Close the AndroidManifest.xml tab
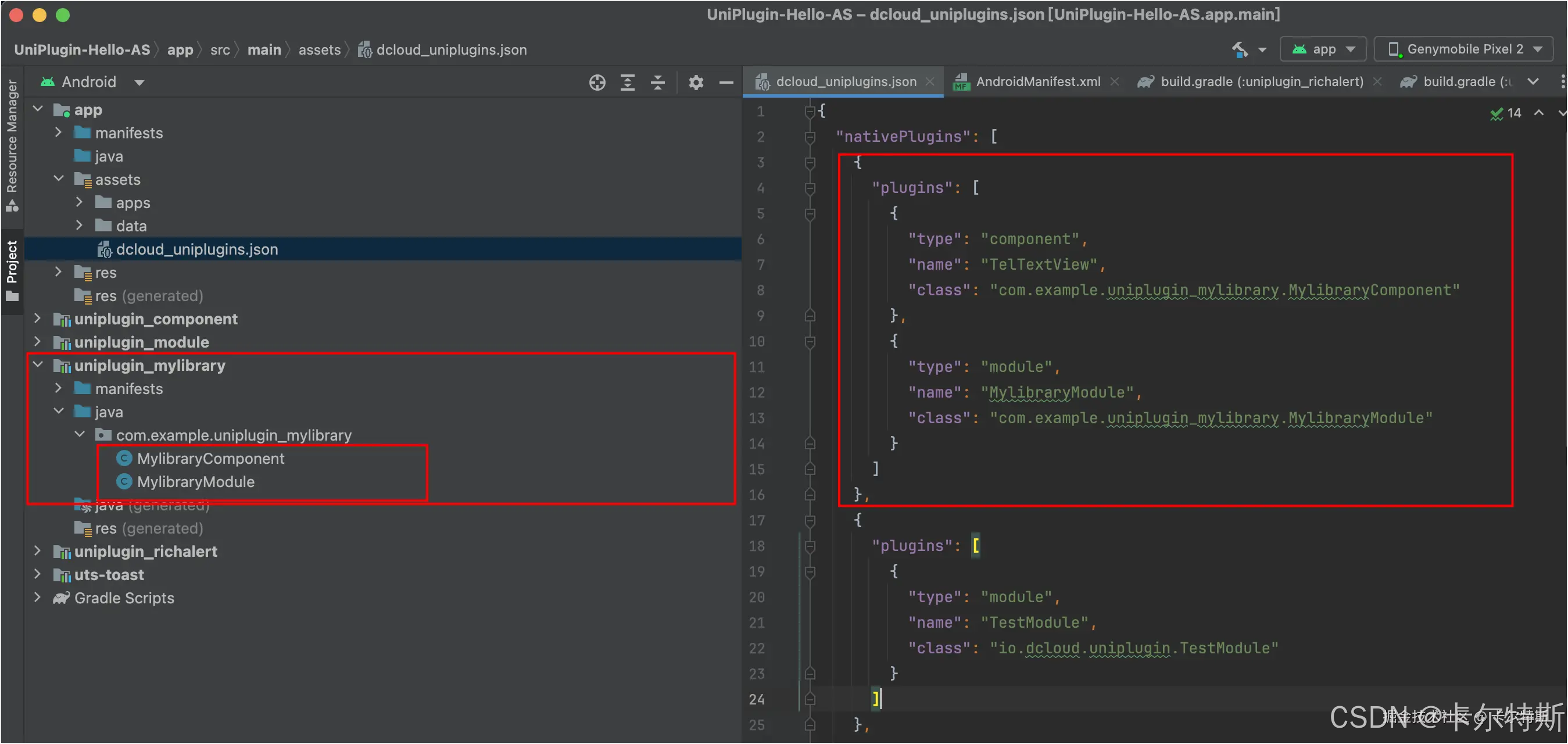The image size is (1568, 744). (1114, 81)
